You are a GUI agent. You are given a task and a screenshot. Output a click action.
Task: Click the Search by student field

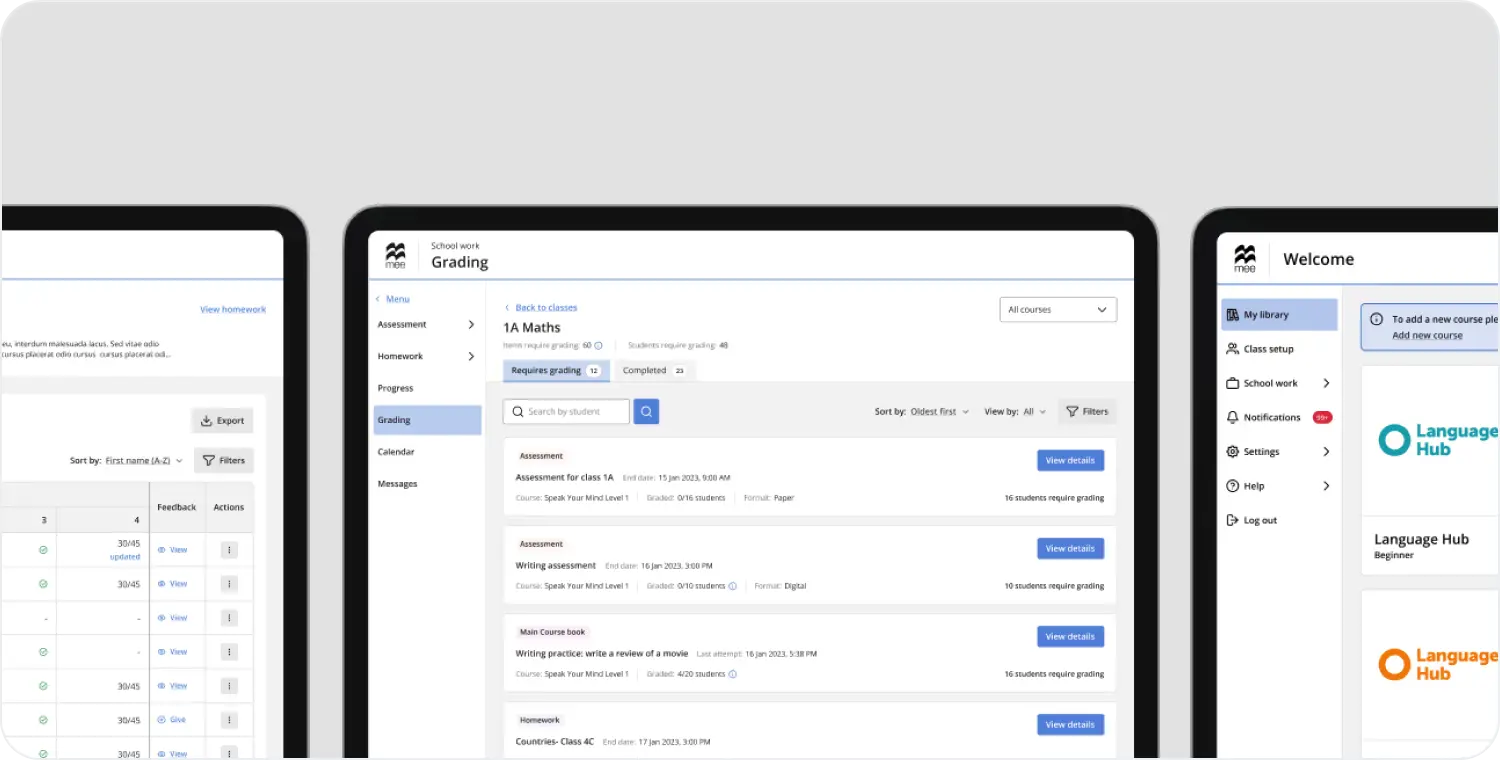pyautogui.click(x=567, y=411)
